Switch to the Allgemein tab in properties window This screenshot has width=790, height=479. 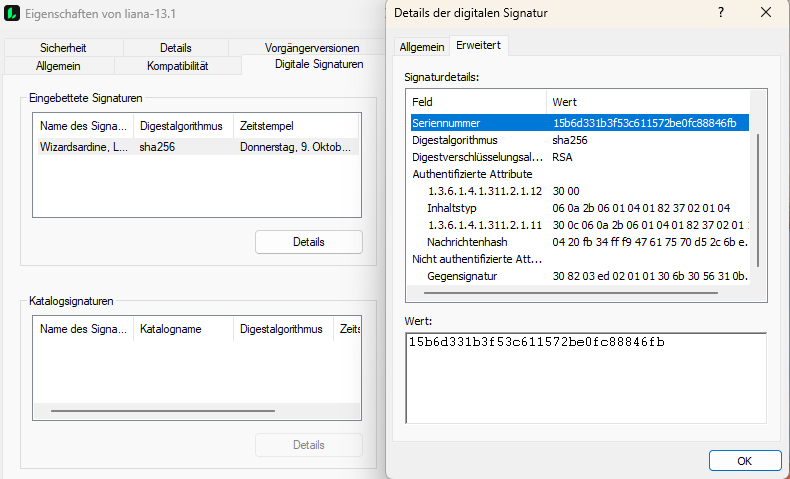click(58, 66)
